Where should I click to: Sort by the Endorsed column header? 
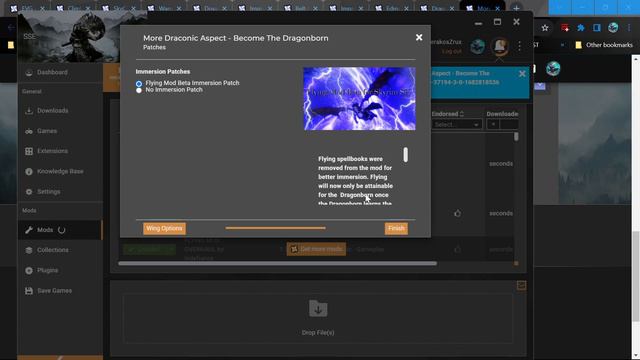pyautogui.click(x=447, y=114)
